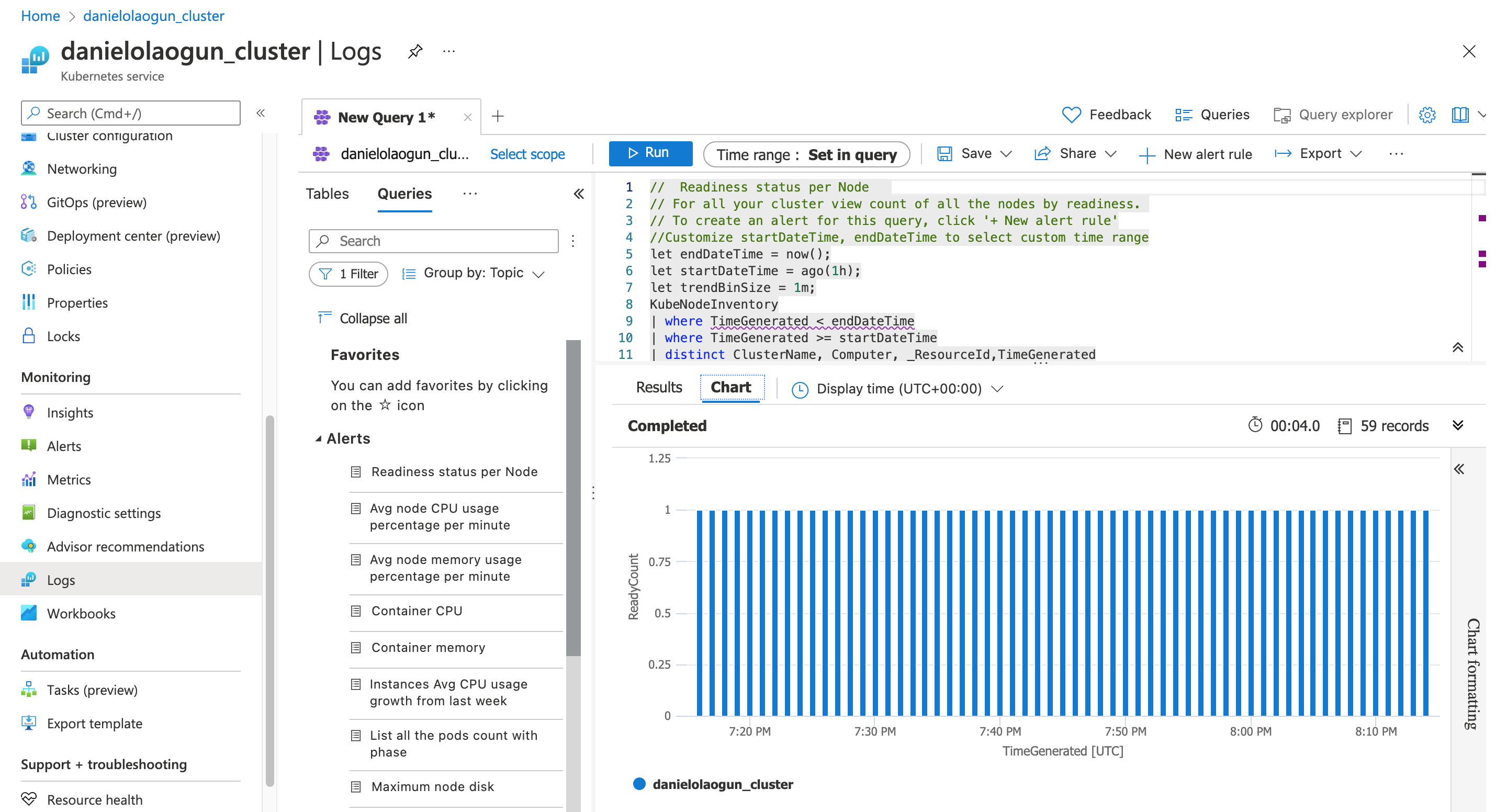This screenshot has width=1507, height=812.
Task: Switch to the Results tab
Action: (x=659, y=387)
